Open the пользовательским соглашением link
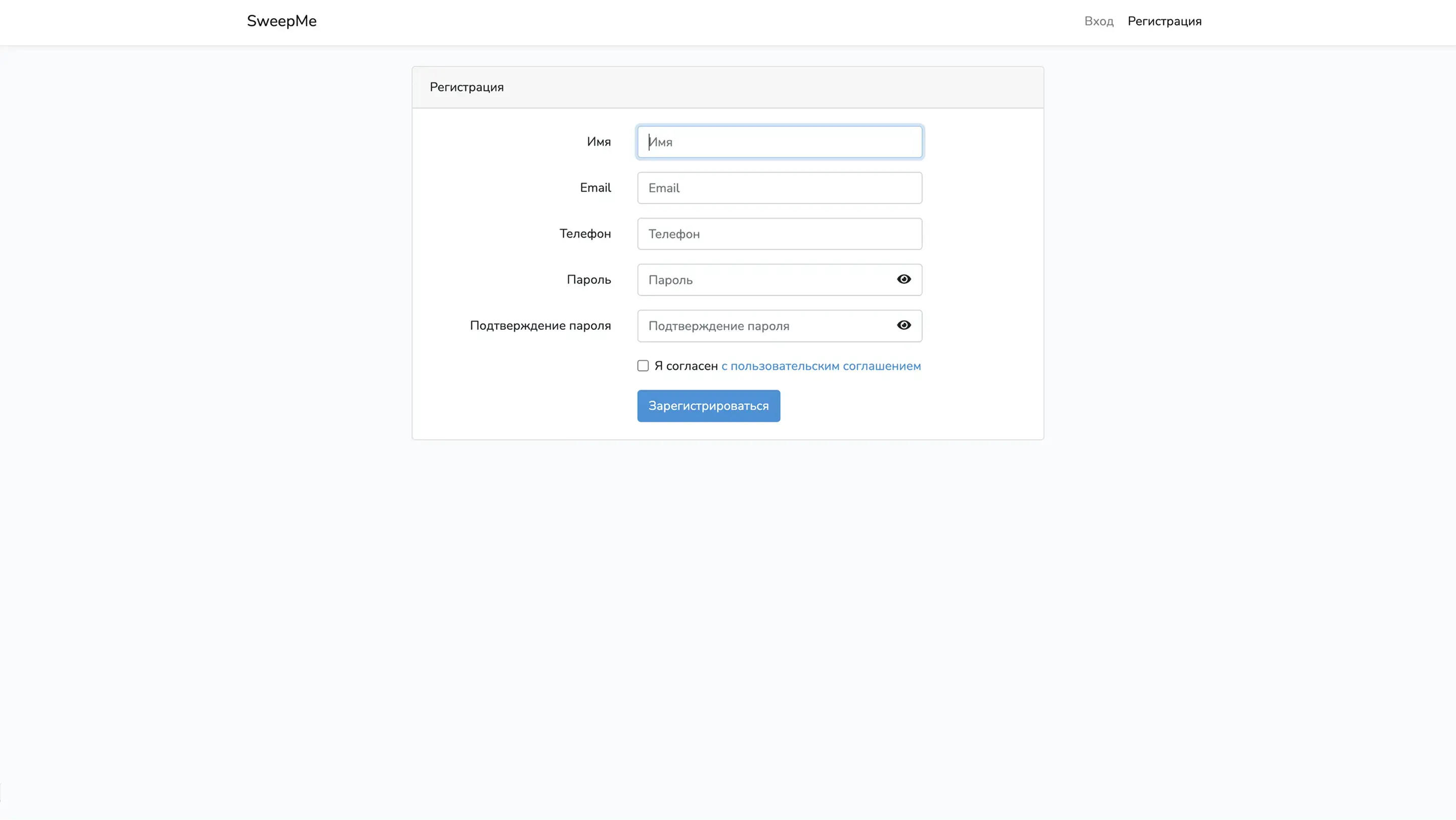1456x820 pixels. point(821,366)
